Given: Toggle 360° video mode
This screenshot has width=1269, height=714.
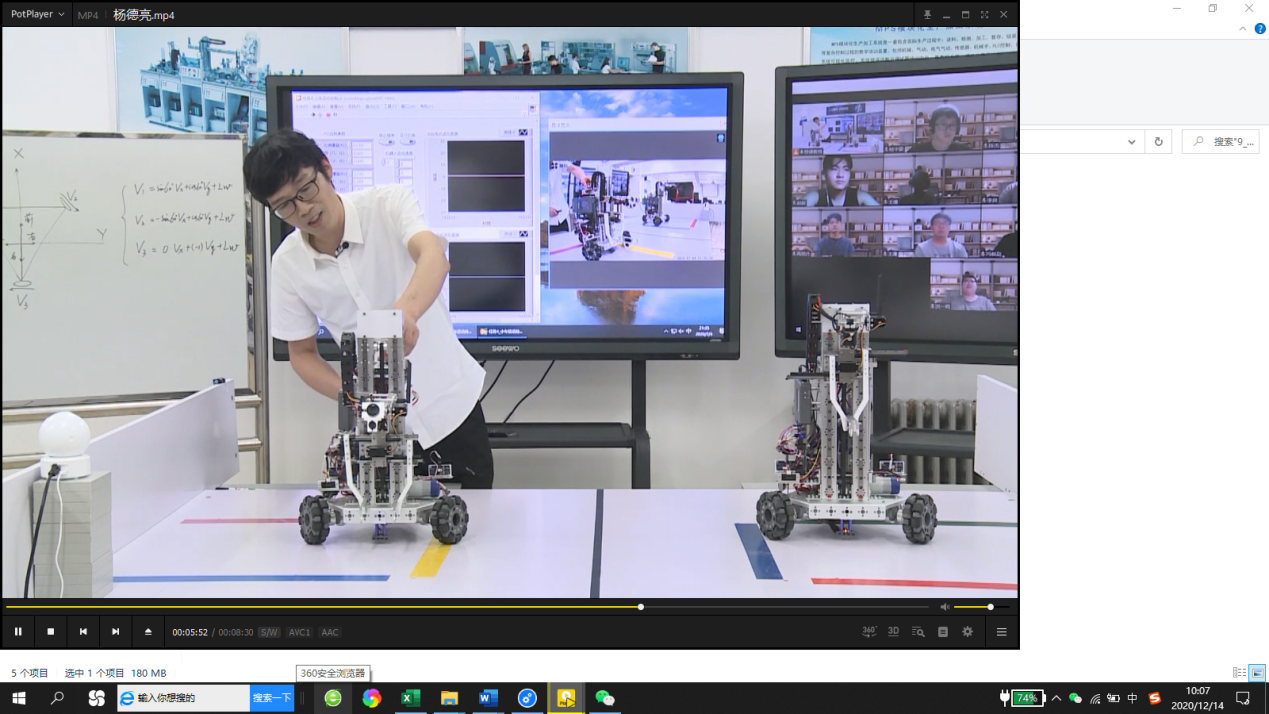Looking at the screenshot, I should [869, 632].
